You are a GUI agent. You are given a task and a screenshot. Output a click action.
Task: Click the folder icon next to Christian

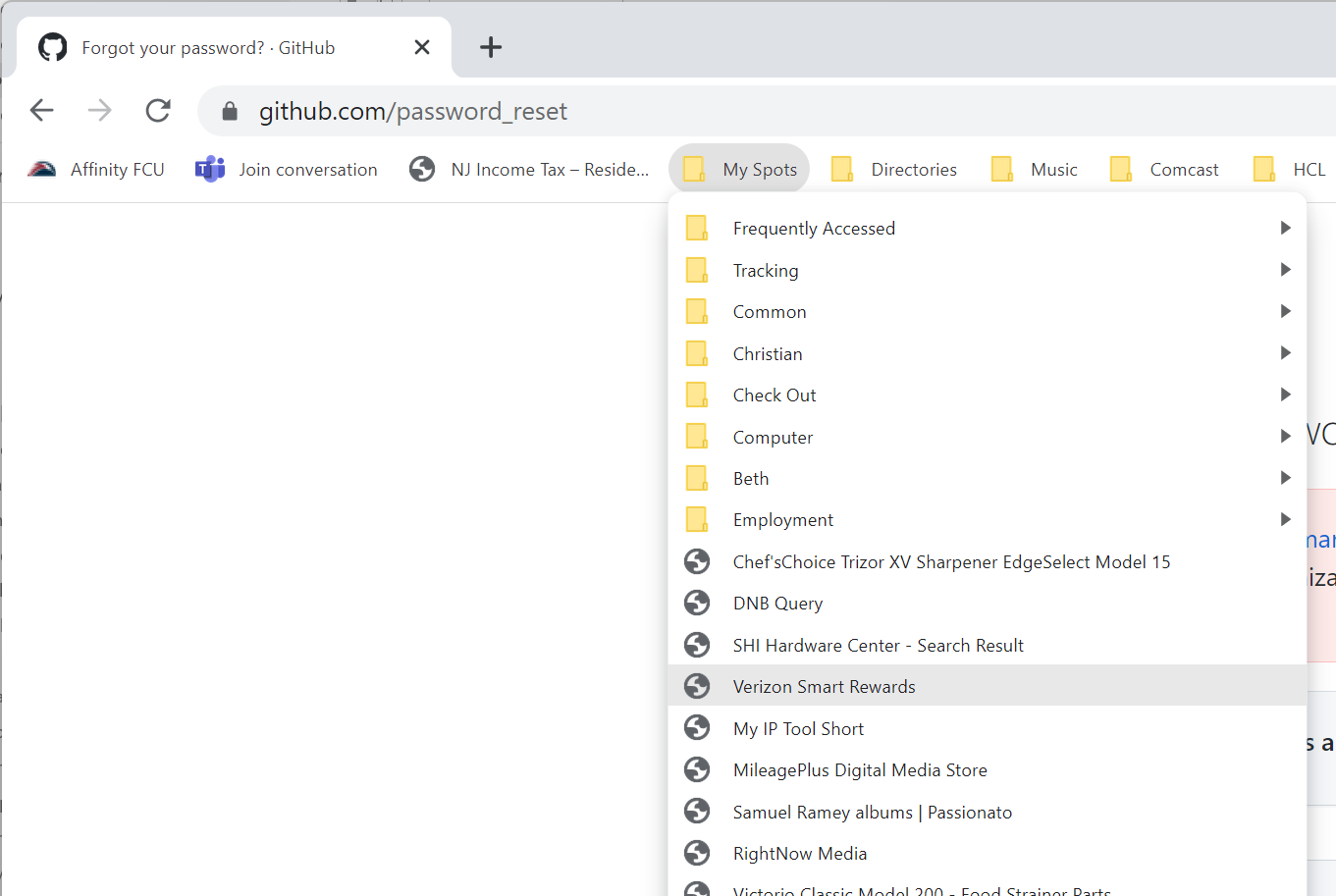[697, 352]
